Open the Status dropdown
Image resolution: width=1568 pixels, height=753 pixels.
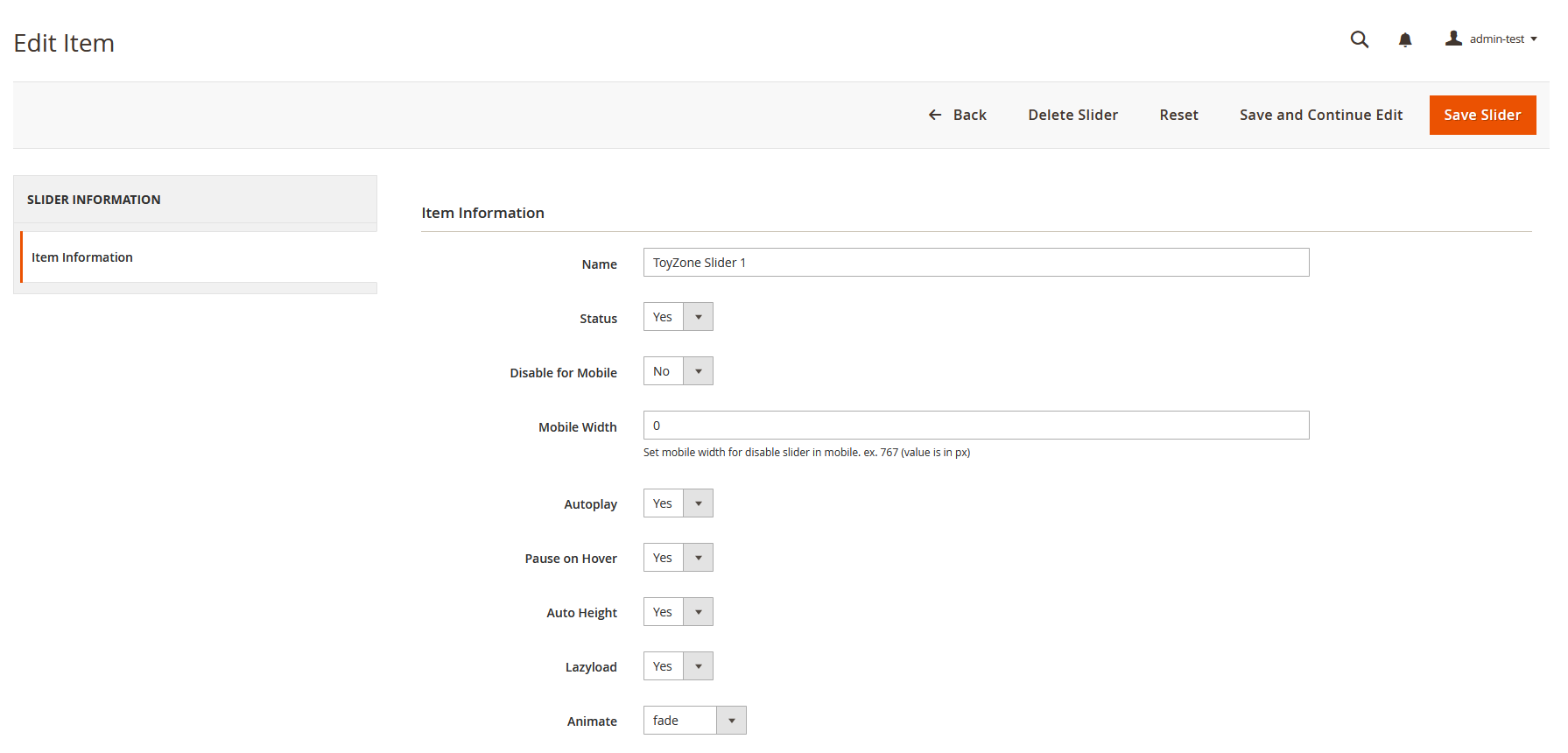[x=678, y=317]
